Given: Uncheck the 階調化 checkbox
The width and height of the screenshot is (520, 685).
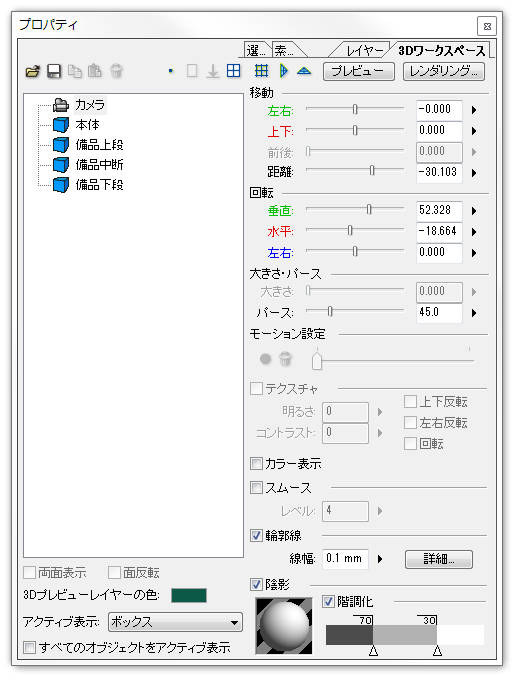Looking at the screenshot, I should (x=328, y=602).
